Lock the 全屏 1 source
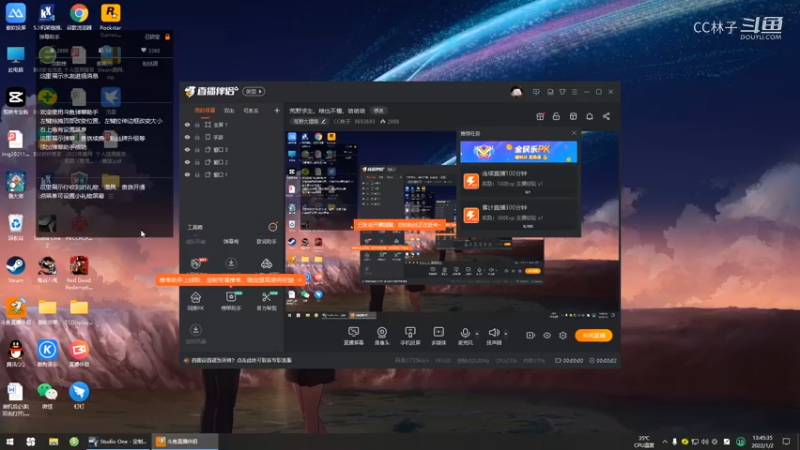 197,124
